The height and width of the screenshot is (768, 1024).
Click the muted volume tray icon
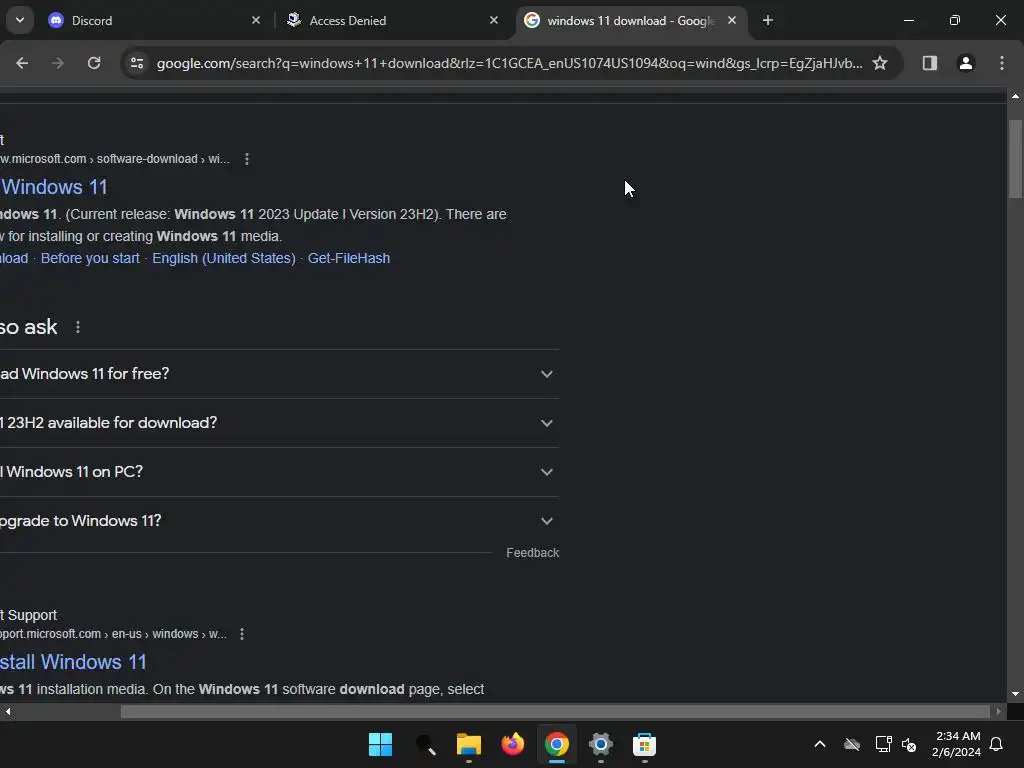tap(909, 744)
